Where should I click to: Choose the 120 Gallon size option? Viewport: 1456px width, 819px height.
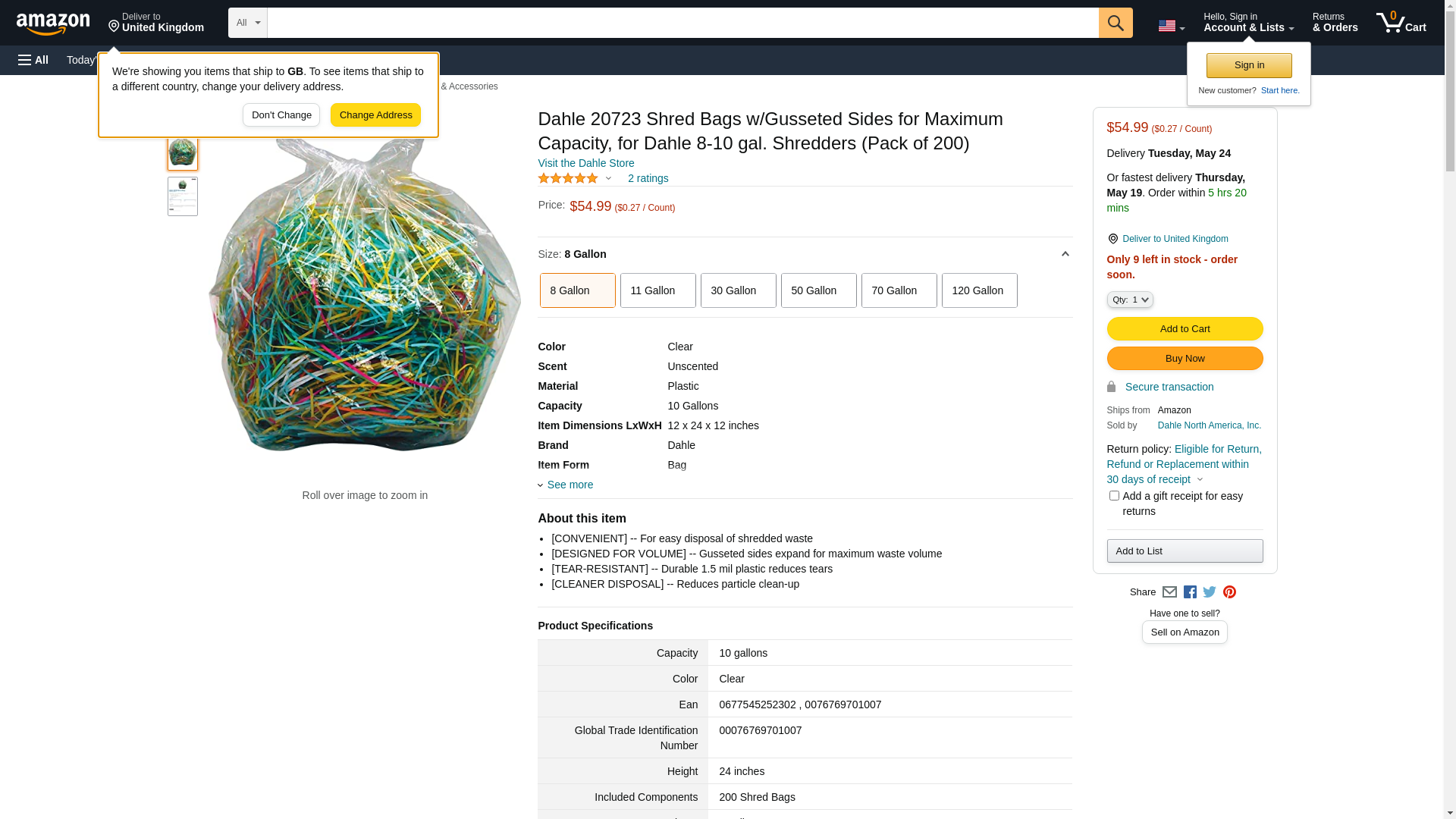pos(979,290)
